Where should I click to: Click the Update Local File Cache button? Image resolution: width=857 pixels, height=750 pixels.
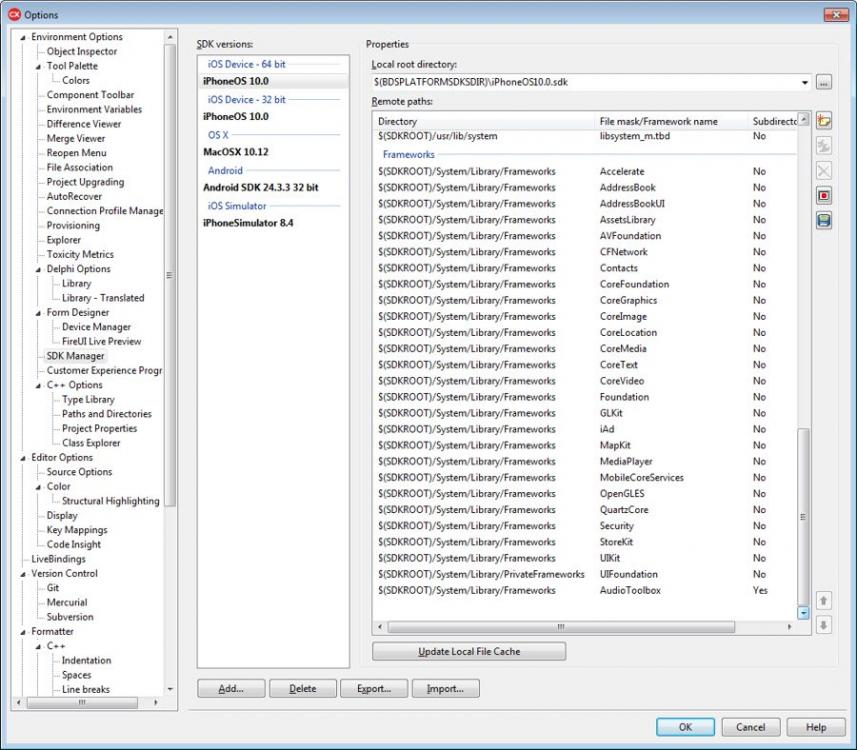click(469, 651)
